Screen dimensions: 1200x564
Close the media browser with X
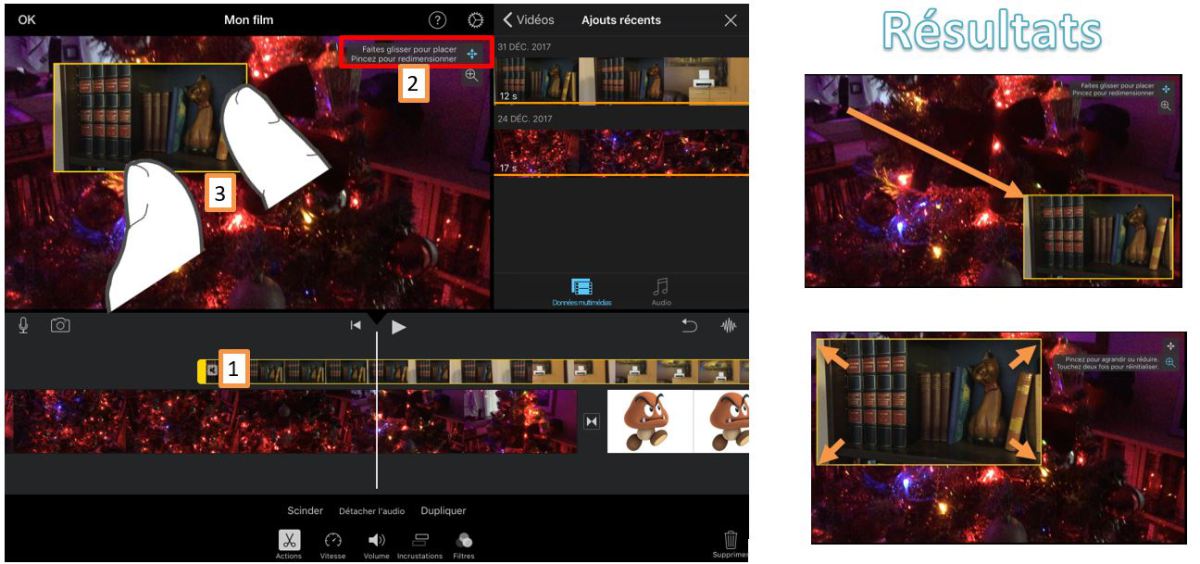pyautogui.click(x=730, y=20)
